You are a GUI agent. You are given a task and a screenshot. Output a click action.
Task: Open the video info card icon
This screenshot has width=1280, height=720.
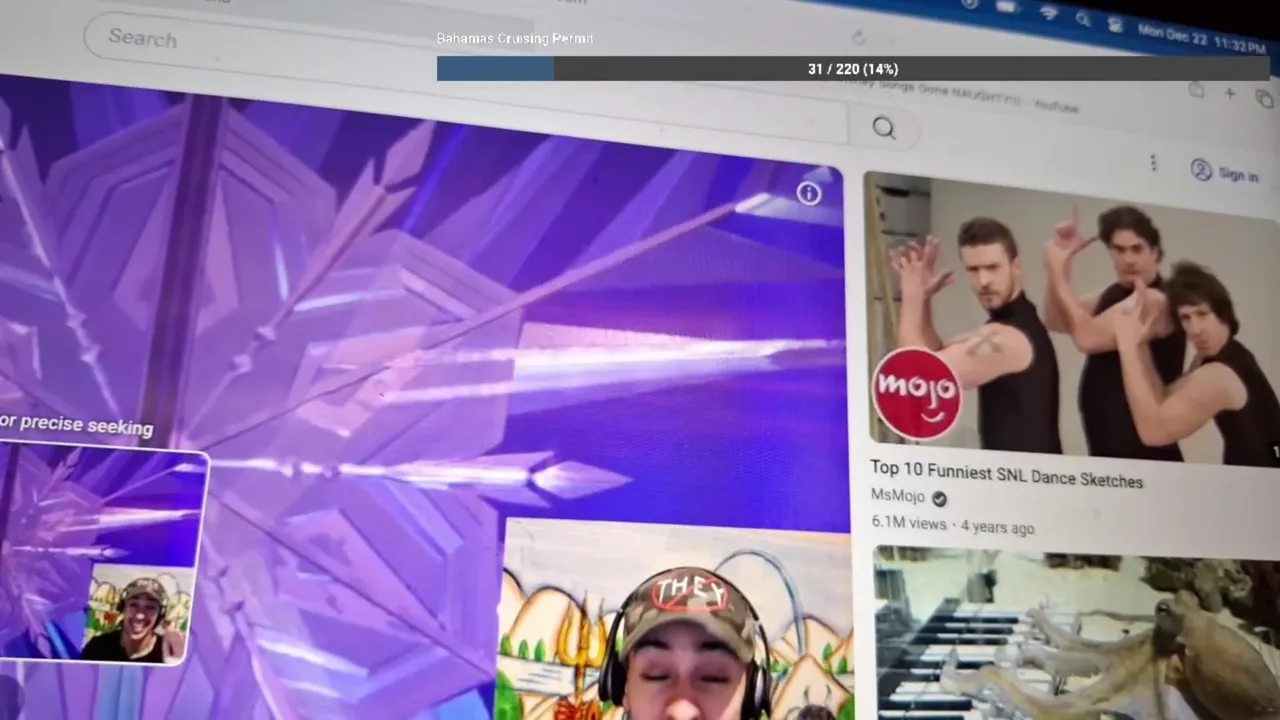[809, 194]
